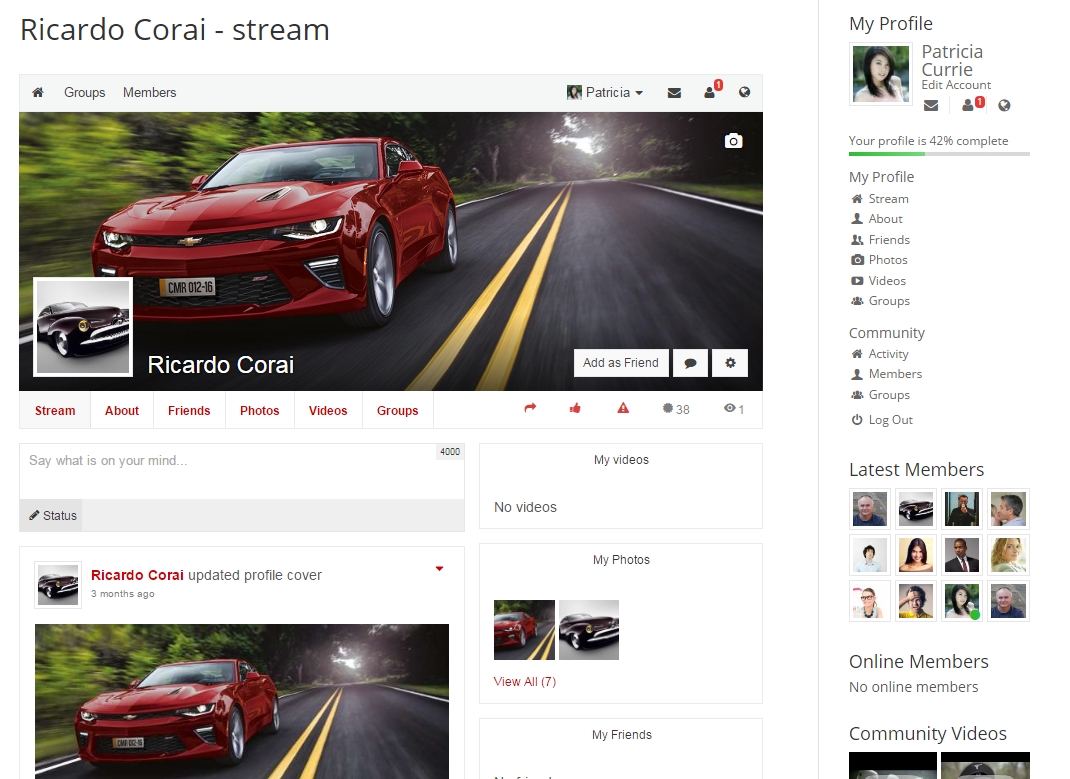Open the red Camaro photo thumbnail

point(524,630)
